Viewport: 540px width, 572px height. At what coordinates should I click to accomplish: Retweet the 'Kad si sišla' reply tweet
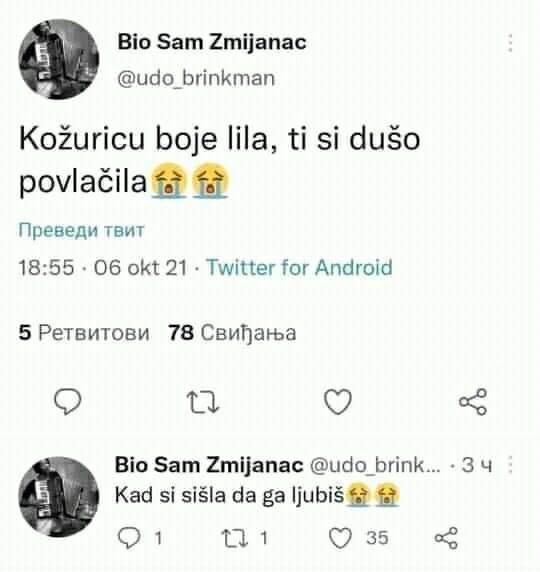click(235, 538)
